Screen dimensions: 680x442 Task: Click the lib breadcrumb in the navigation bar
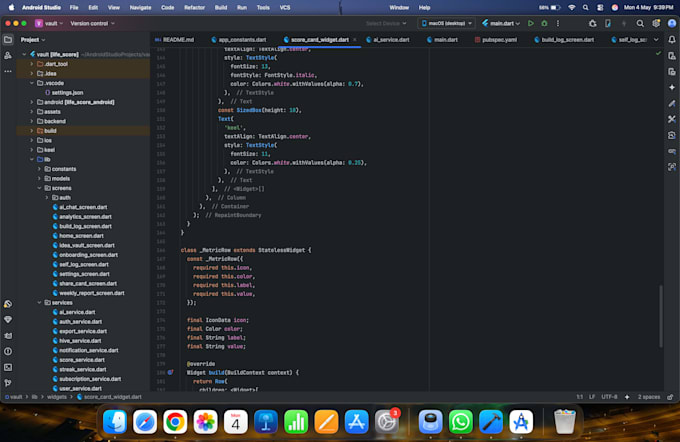(34, 397)
